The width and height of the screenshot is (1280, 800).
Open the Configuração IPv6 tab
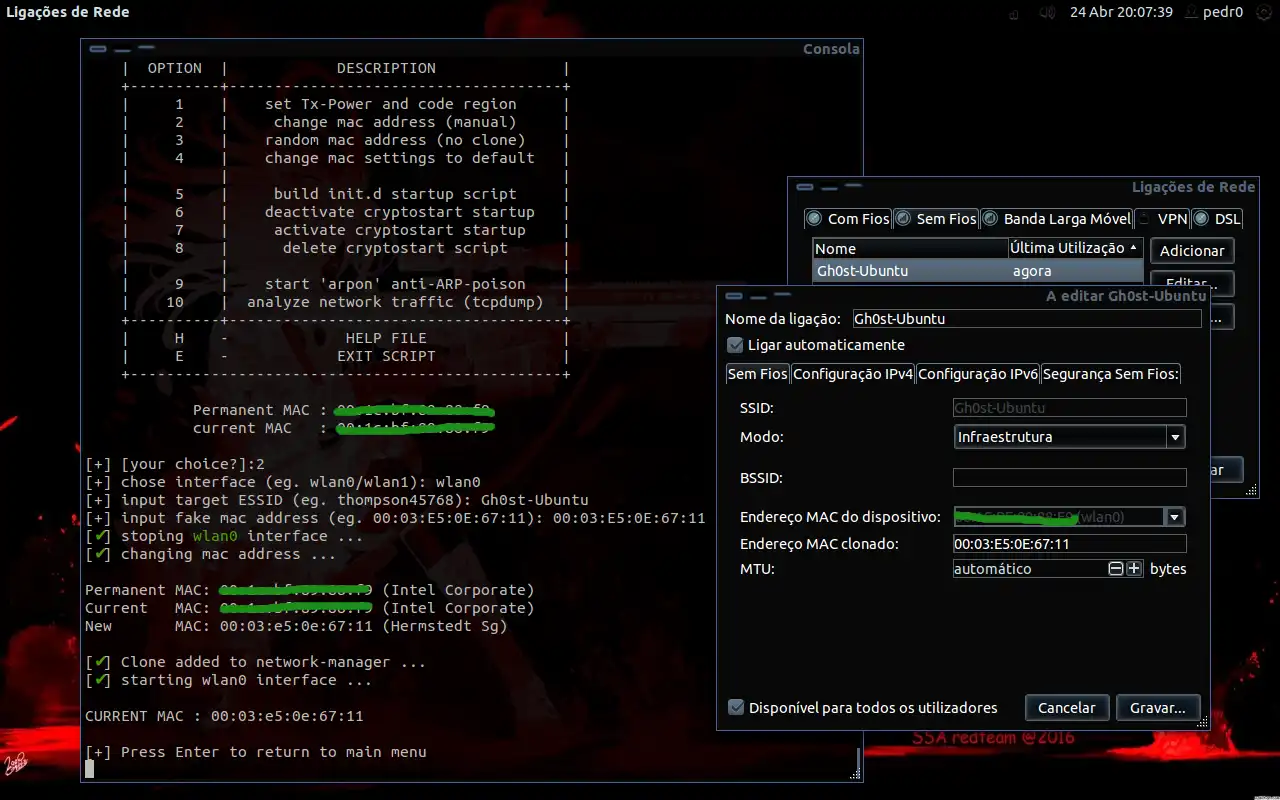tap(978, 374)
